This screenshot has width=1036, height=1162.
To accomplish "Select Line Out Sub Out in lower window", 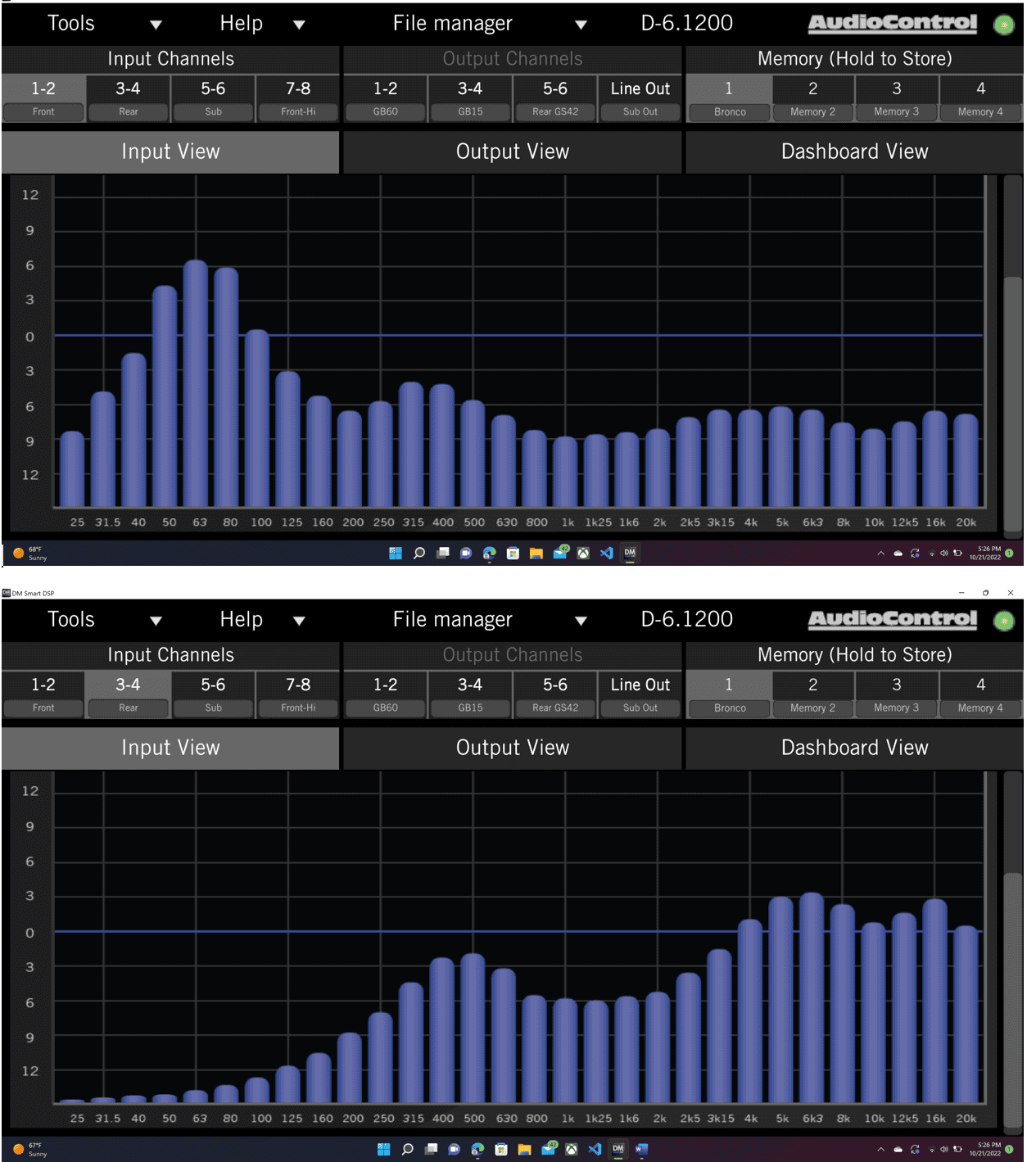I will pyautogui.click(x=640, y=694).
